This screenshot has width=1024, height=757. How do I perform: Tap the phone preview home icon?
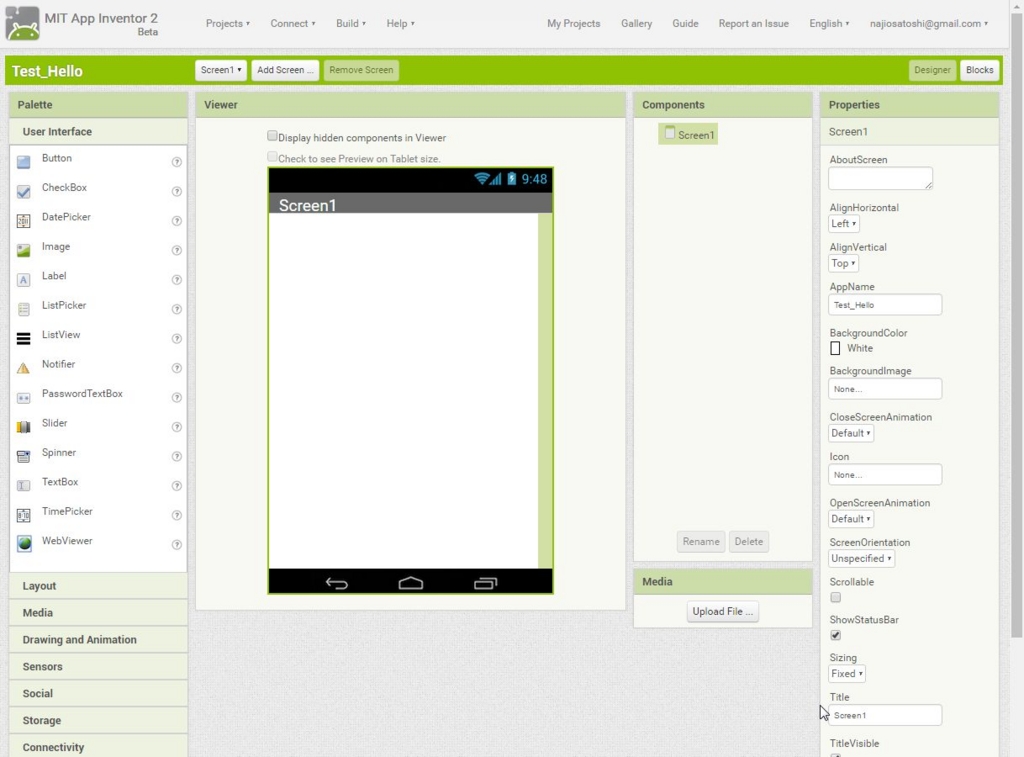tap(411, 583)
